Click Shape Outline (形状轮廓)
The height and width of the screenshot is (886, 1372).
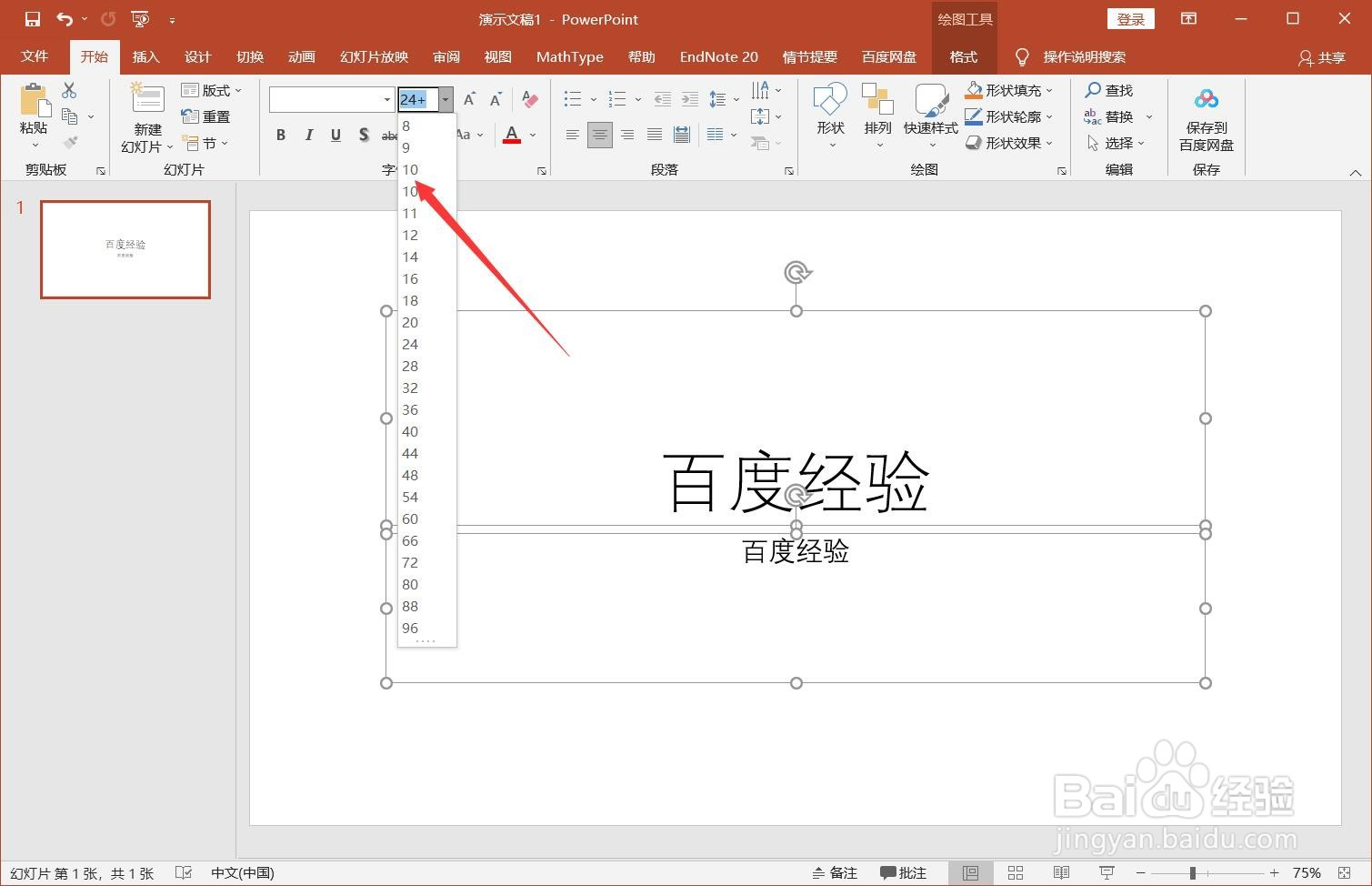pyautogui.click(x=1009, y=116)
